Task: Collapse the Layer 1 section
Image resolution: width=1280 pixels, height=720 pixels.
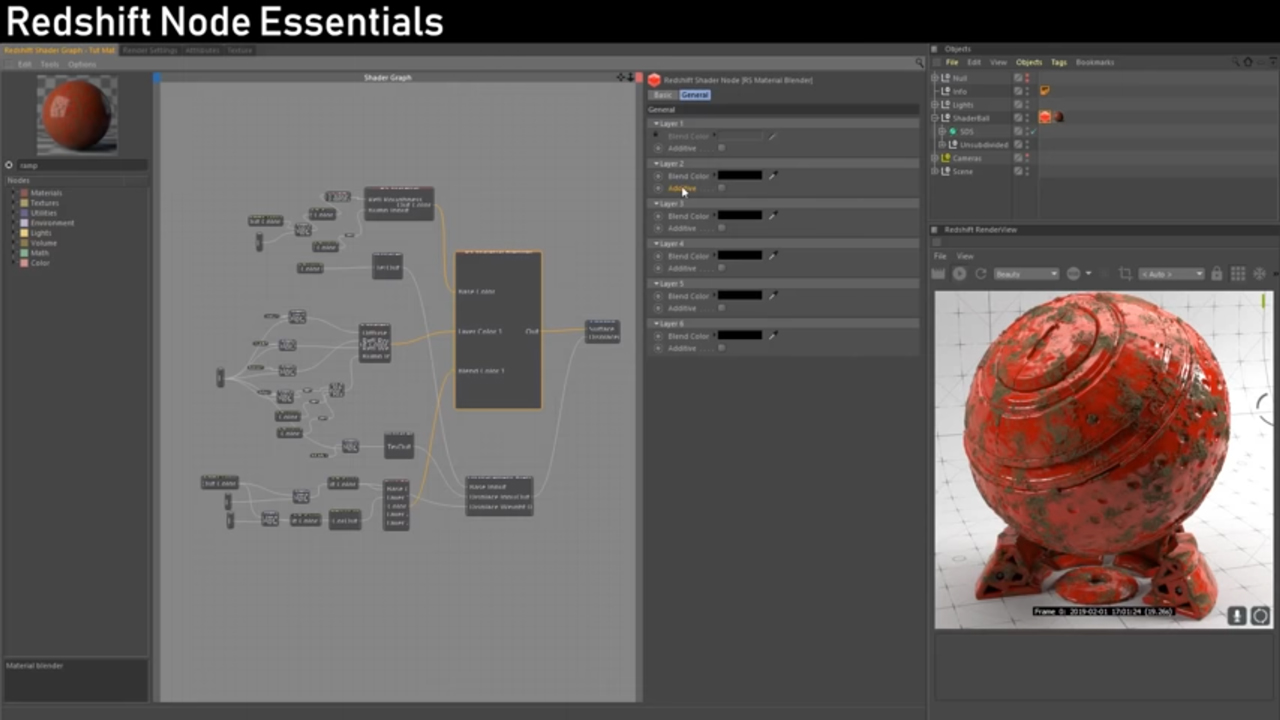Action: 656,123
